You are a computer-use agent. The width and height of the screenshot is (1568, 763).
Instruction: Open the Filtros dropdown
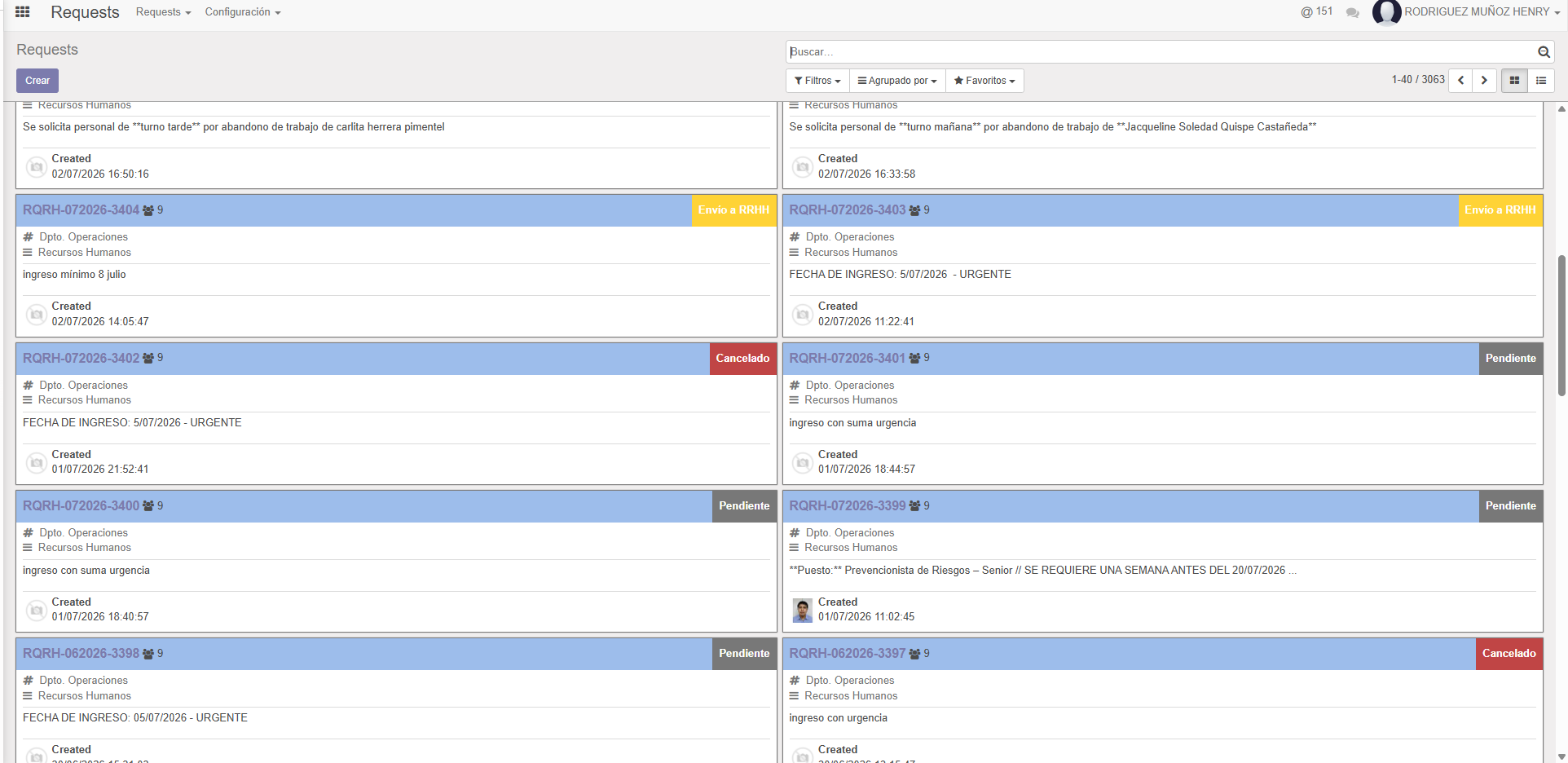click(817, 81)
